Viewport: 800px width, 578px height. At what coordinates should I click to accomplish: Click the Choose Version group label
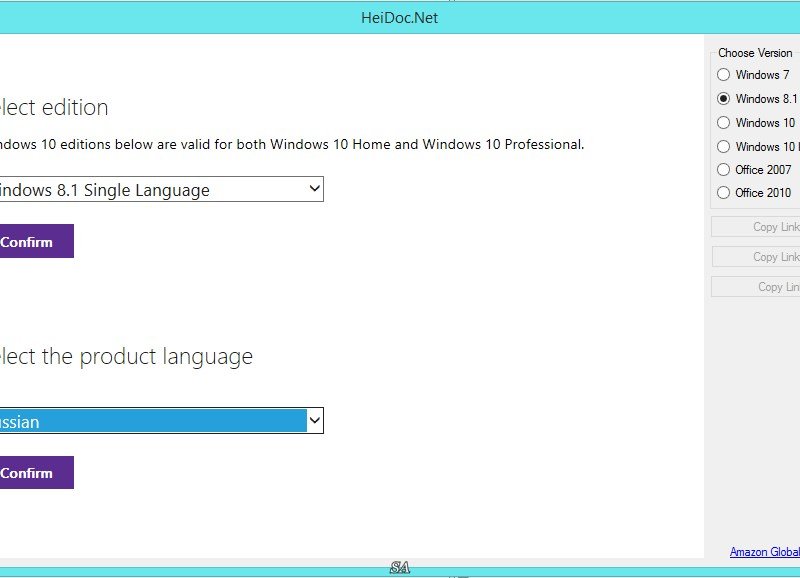tap(755, 53)
